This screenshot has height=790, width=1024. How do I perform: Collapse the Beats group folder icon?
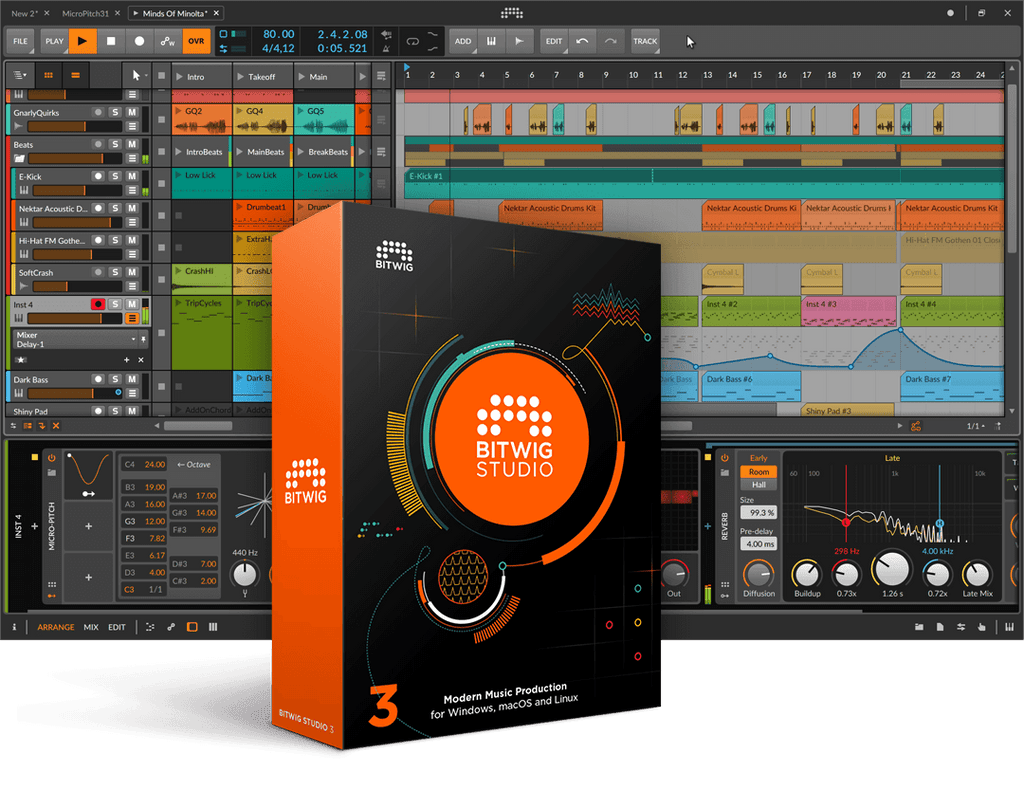[x=19, y=159]
